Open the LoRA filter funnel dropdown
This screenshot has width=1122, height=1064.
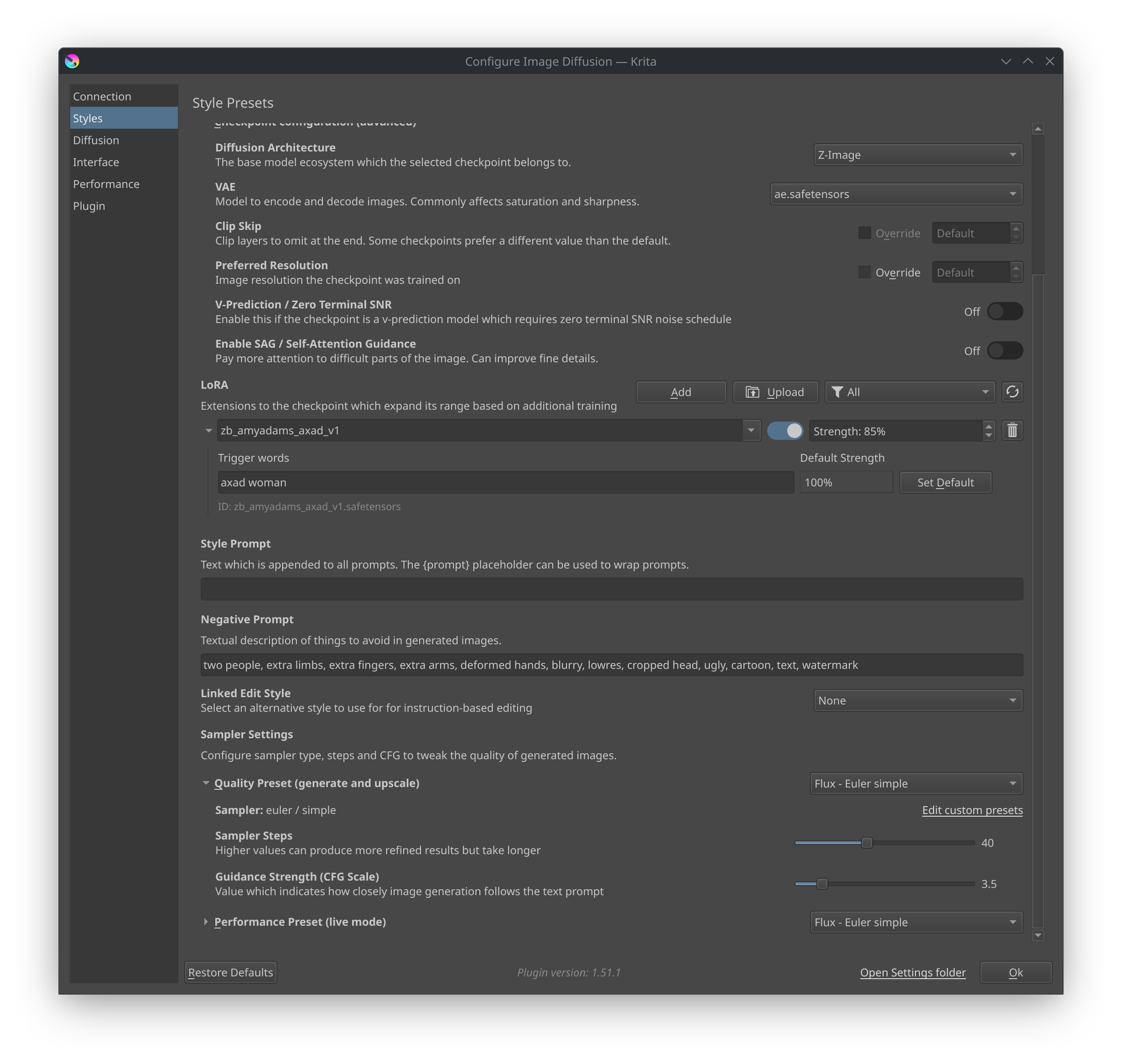[909, 392]
